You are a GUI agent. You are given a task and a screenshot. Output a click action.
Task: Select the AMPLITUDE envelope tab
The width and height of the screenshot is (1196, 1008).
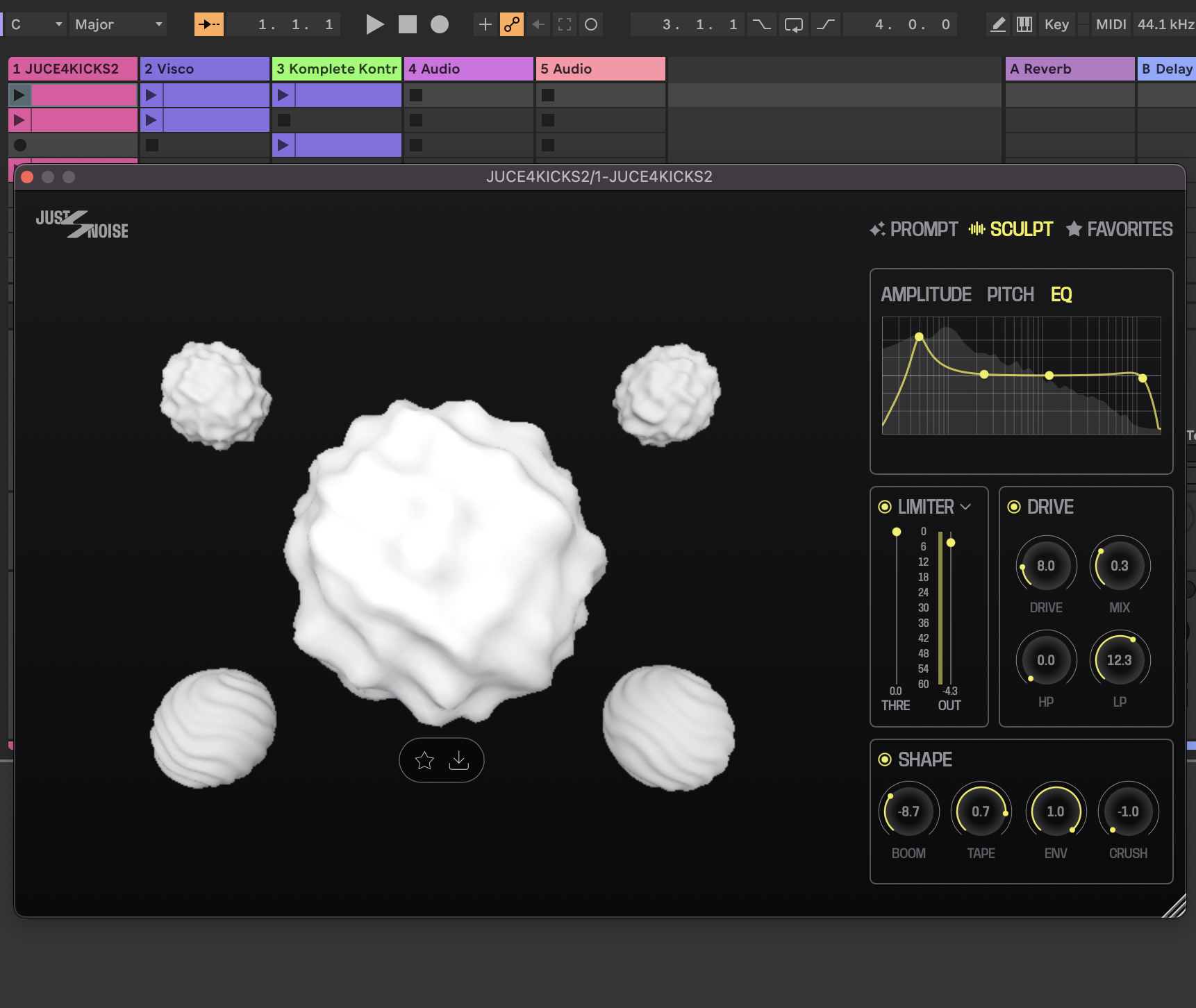pyautogui.click(x=926, y=294)
